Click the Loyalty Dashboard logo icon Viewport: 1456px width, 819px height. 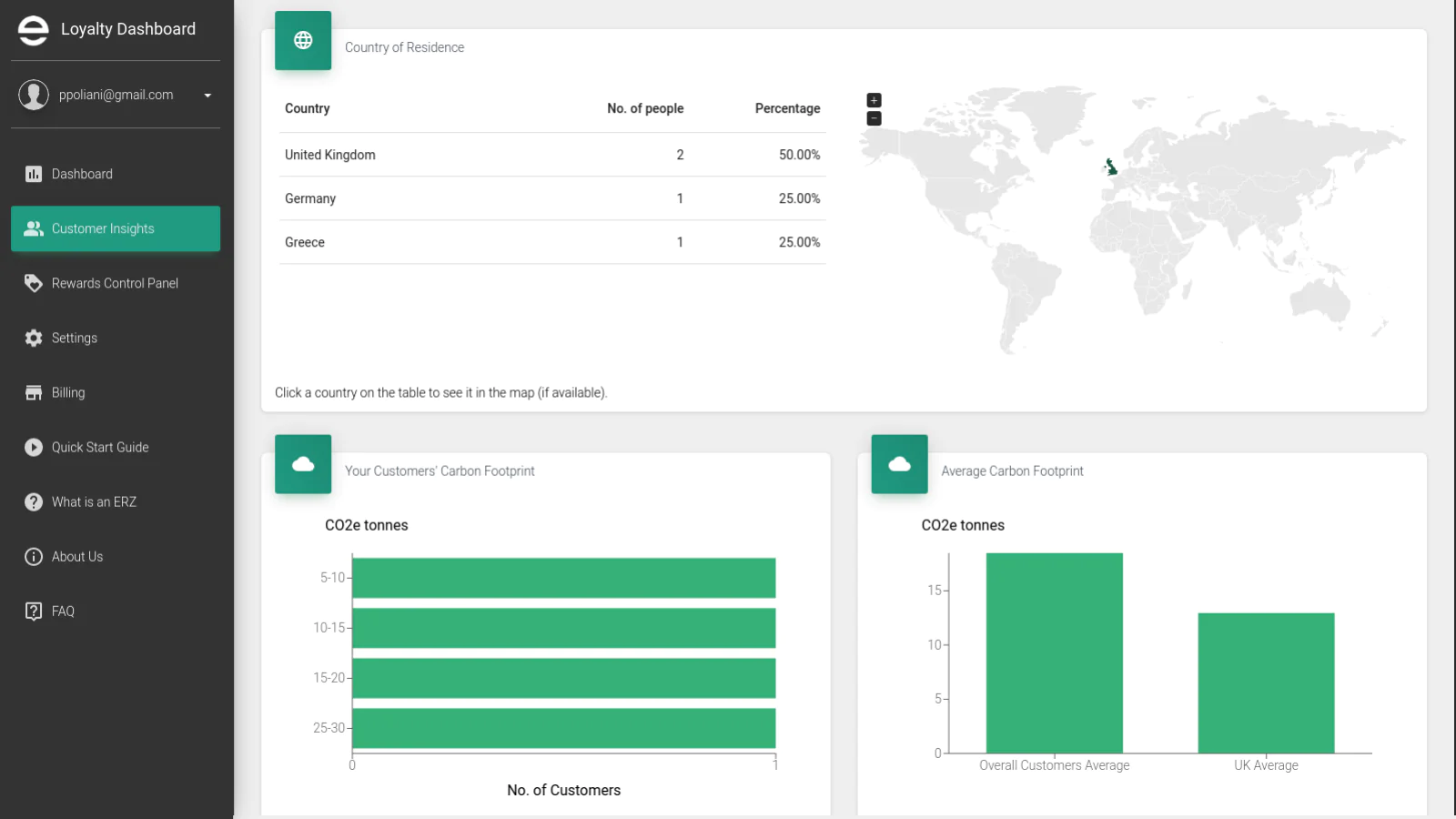click(33, 30)
